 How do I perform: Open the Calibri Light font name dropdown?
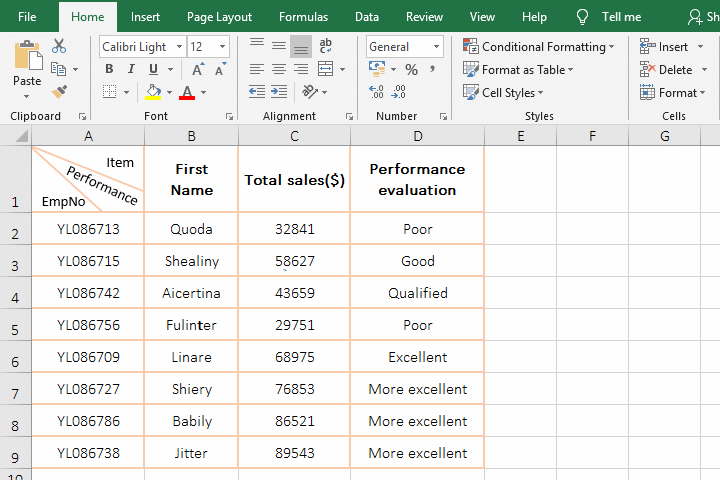178,47
